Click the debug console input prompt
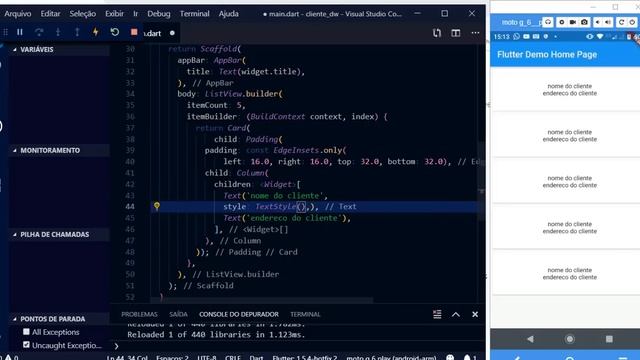Image resolution: width=640 pixels, height=360 pixels. click(298, 347)
